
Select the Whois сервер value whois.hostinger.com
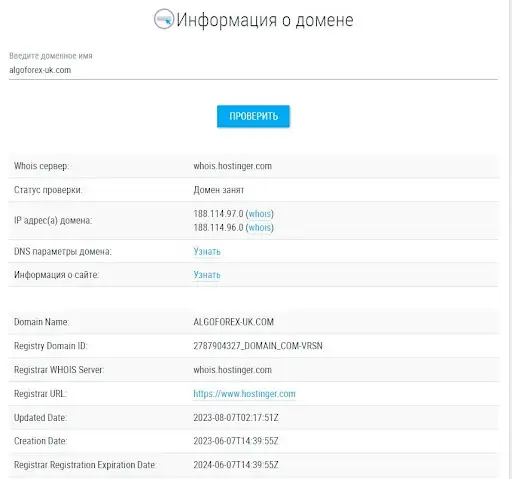[232, 166]
